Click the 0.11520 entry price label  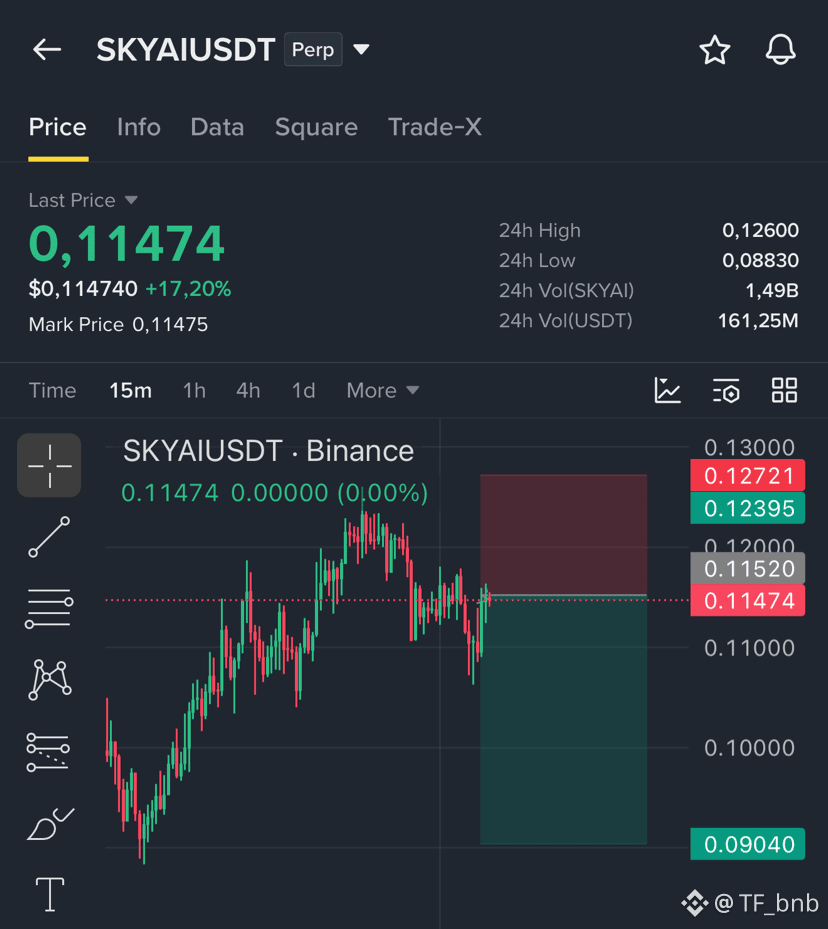tap(748, 569)
